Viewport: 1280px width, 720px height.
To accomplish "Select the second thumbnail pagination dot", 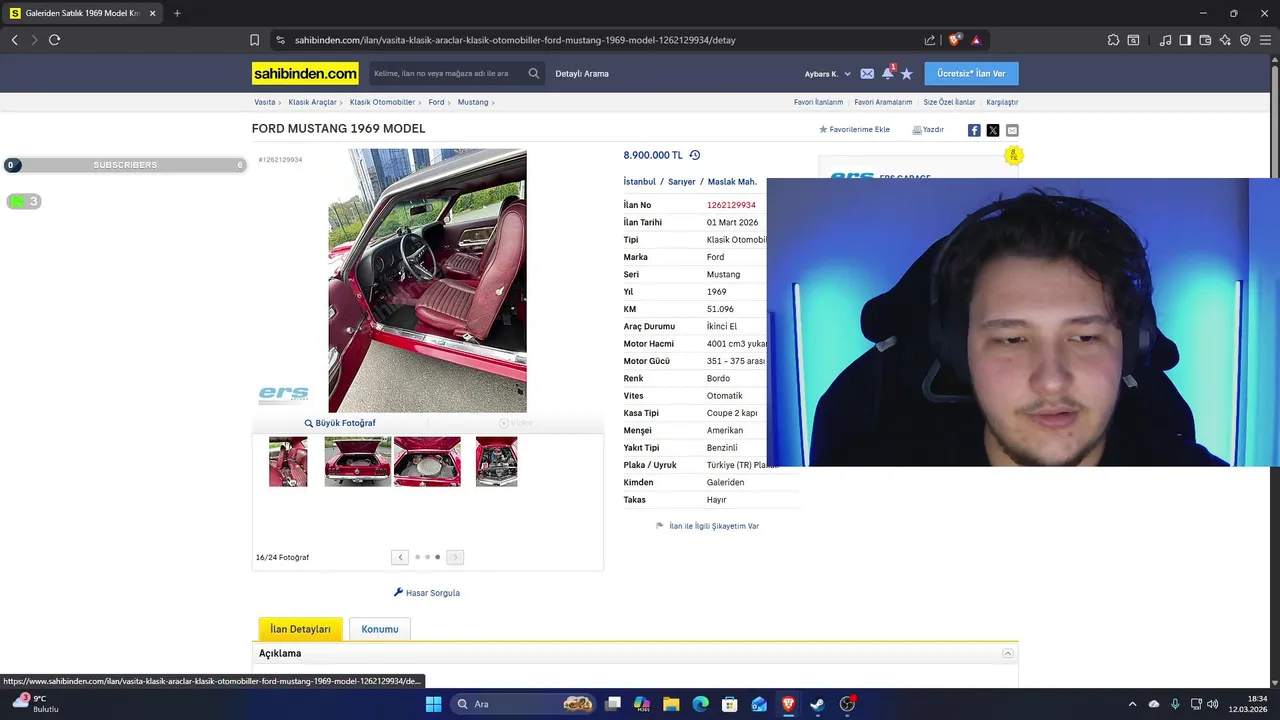I will pyautogui.click(x=427, y=557).
